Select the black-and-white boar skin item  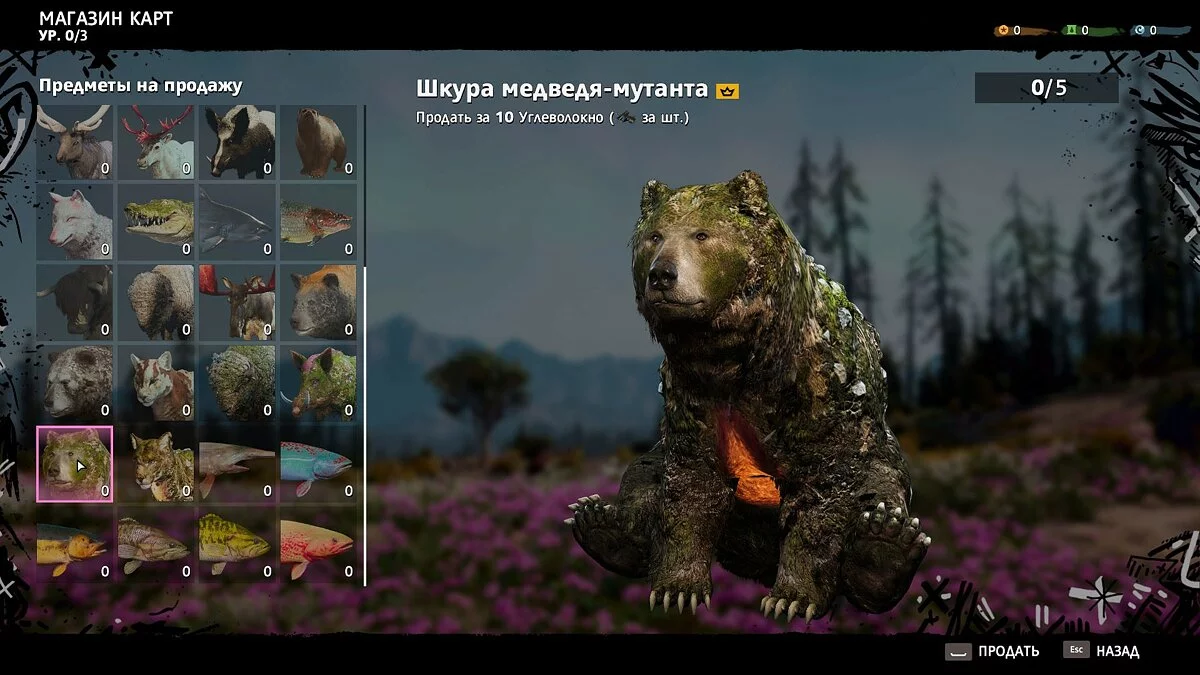pos(237,142)
